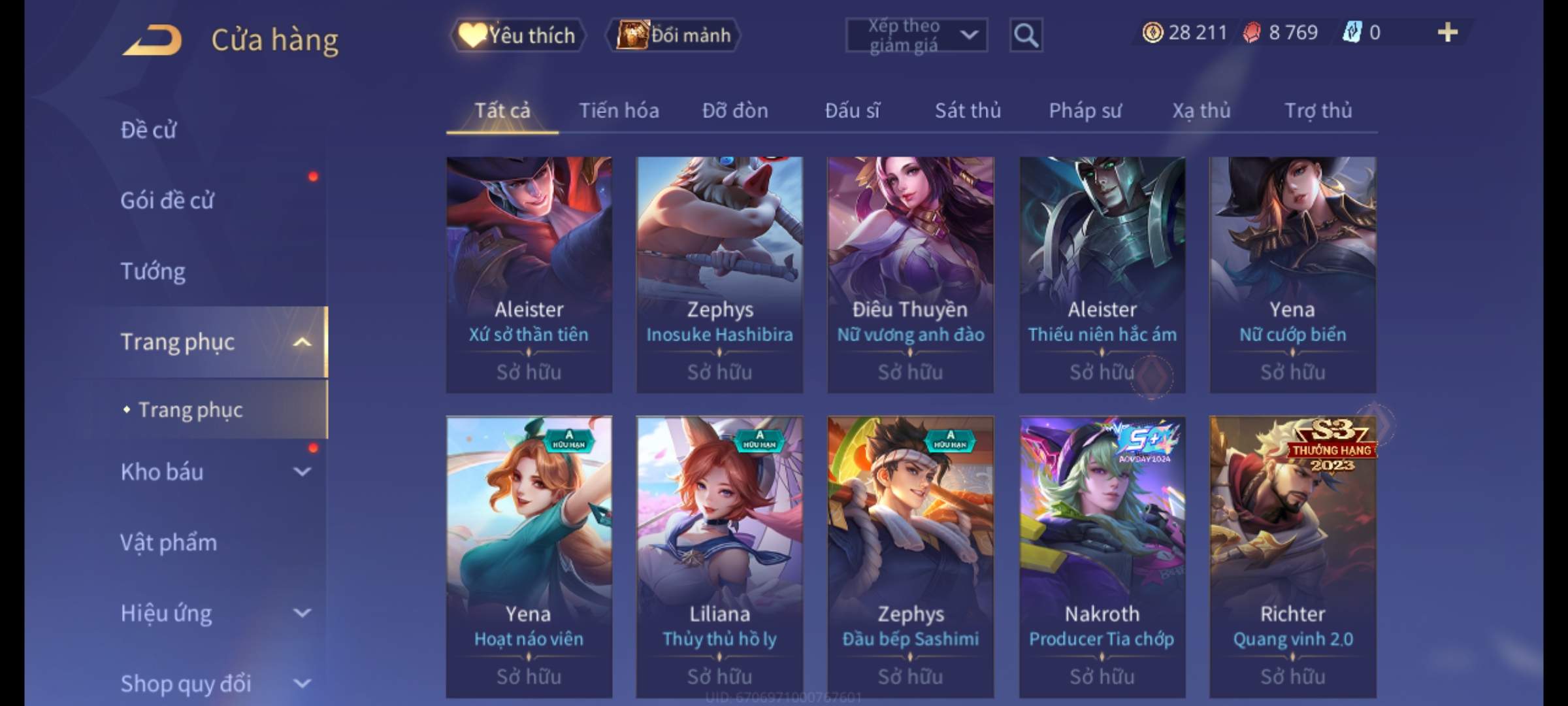Go to the Tướng menu entry

[x=153, y=271]
